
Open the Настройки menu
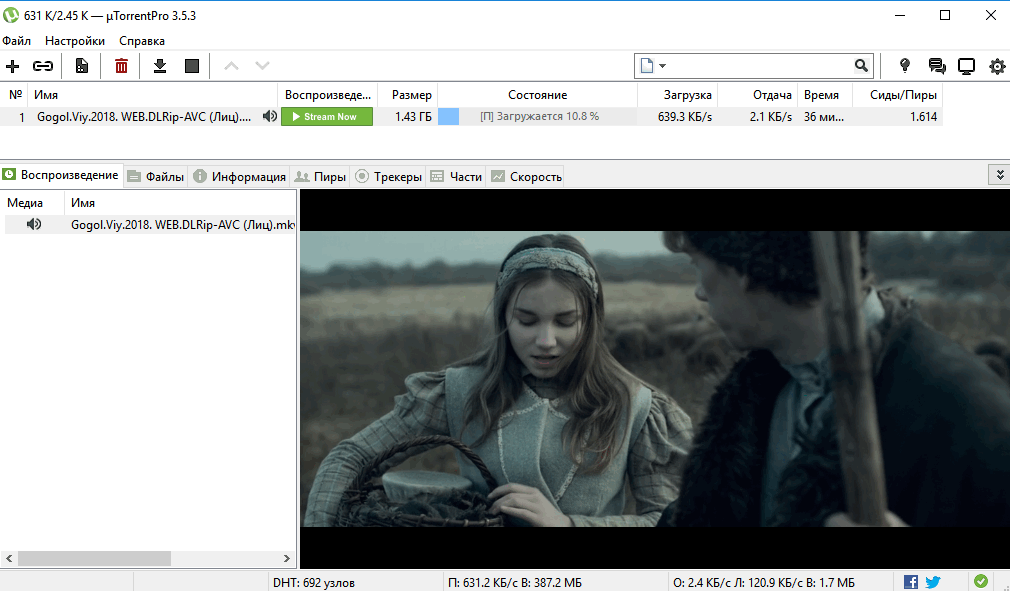tap(75, 41)
